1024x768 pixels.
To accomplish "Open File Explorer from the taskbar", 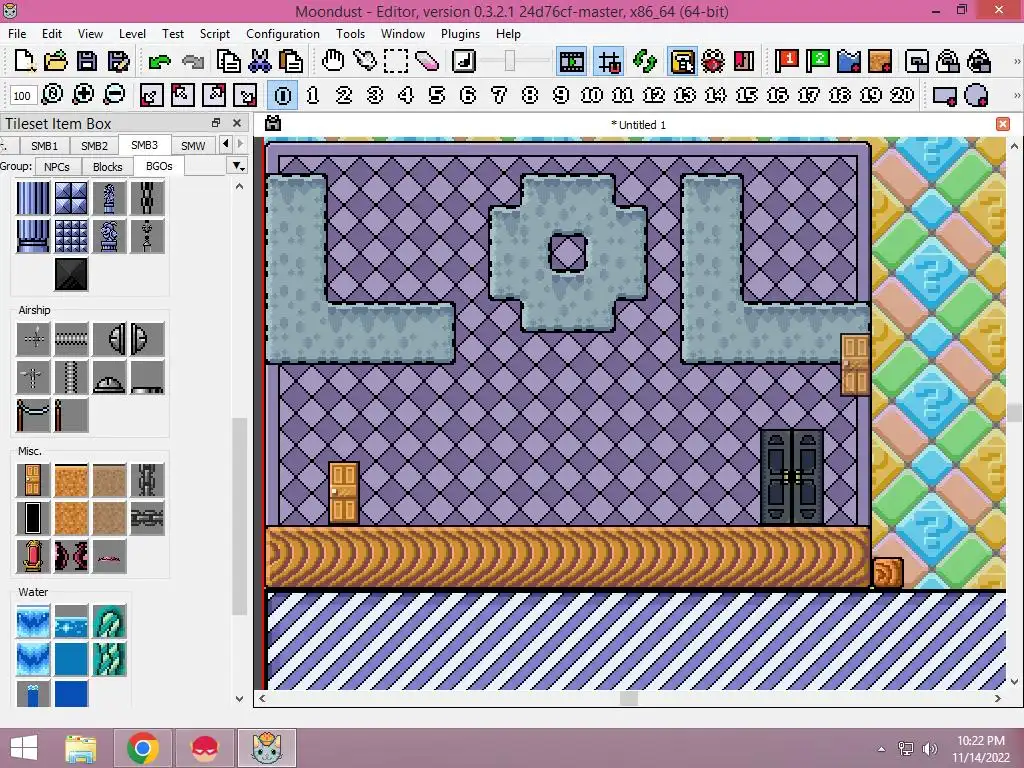I will (x=81, y=748).
